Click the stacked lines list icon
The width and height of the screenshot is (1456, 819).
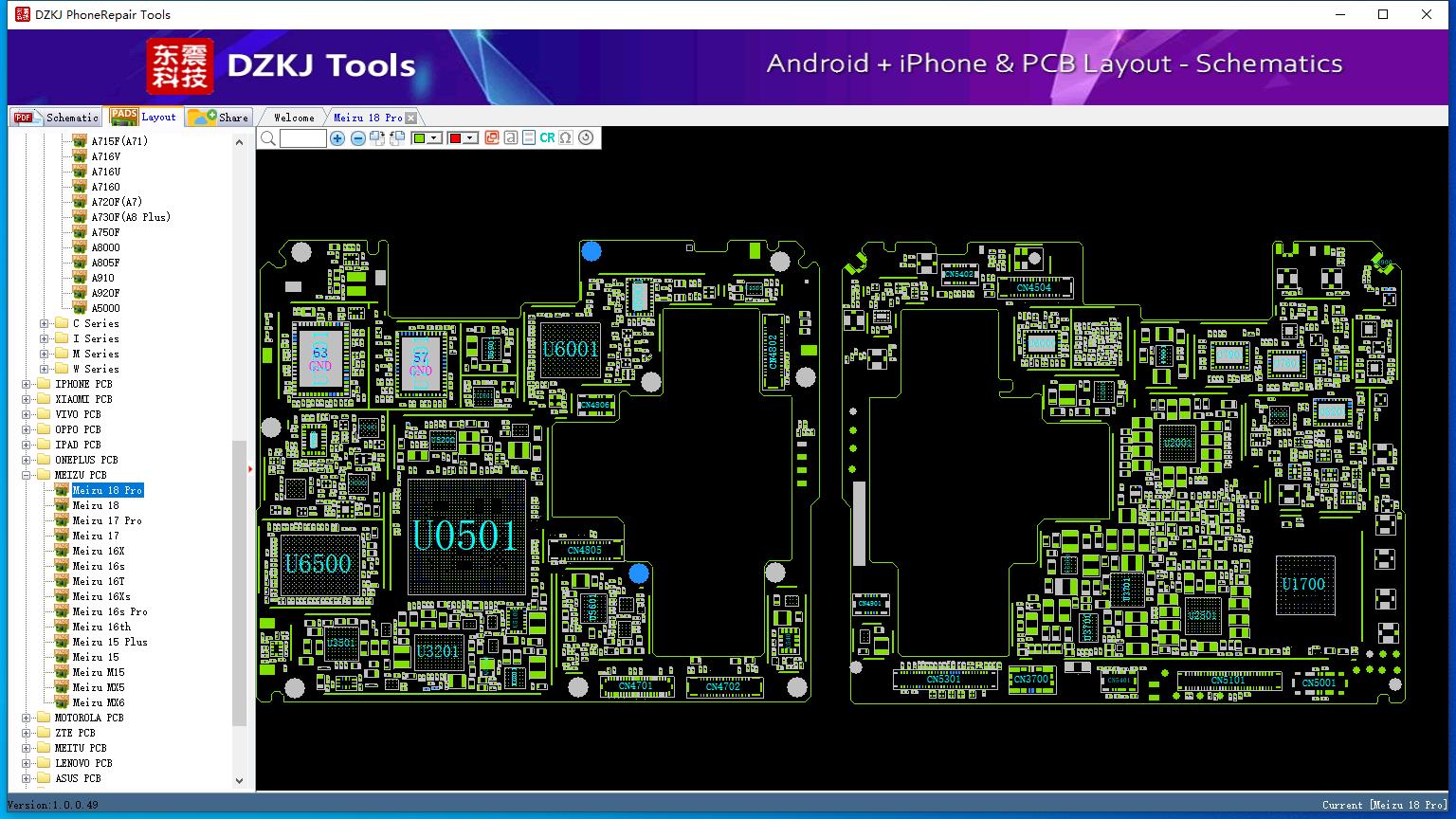pyautogui.click(x=529, y=138)
